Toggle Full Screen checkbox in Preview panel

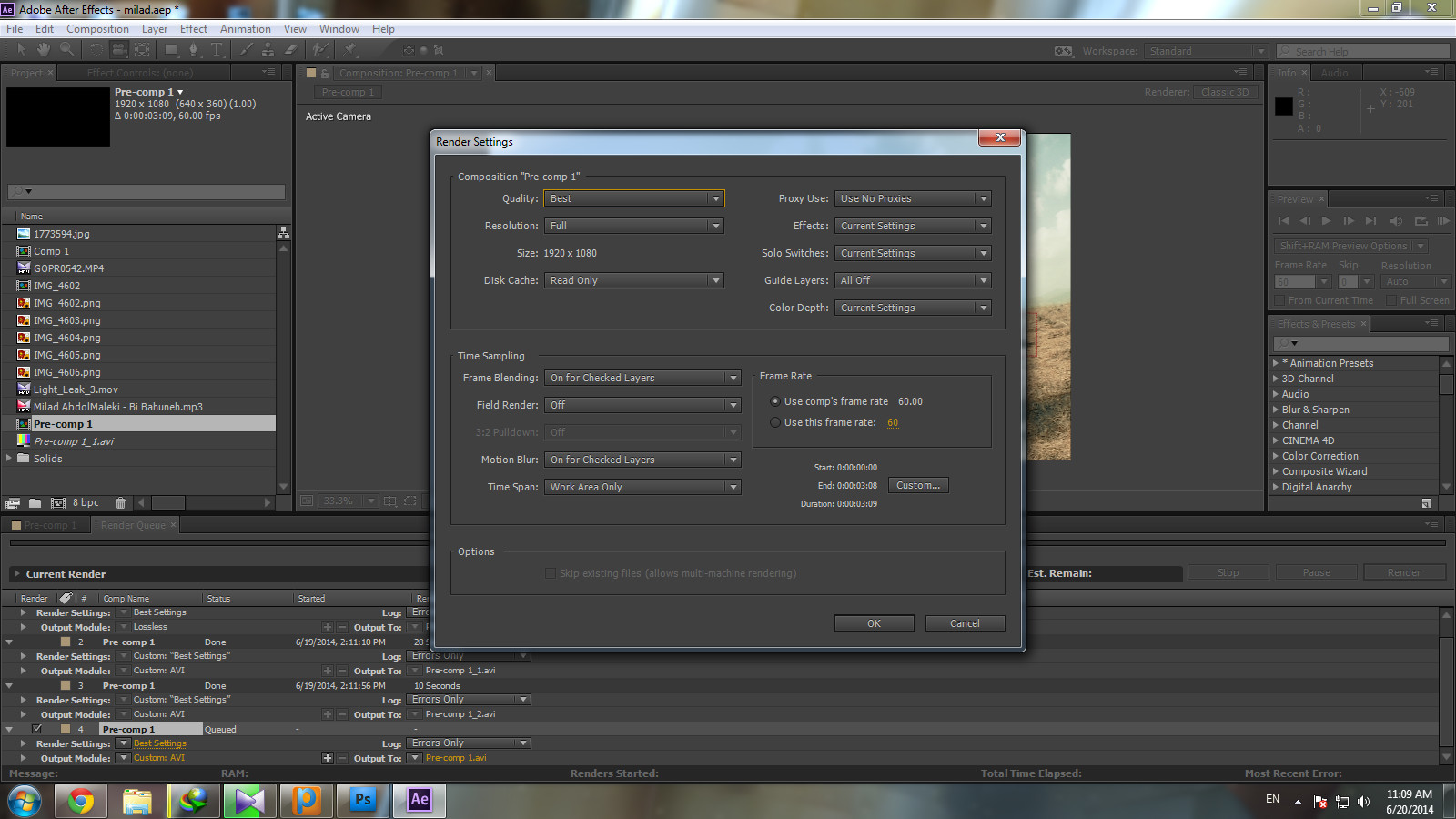click(1390, 300)
